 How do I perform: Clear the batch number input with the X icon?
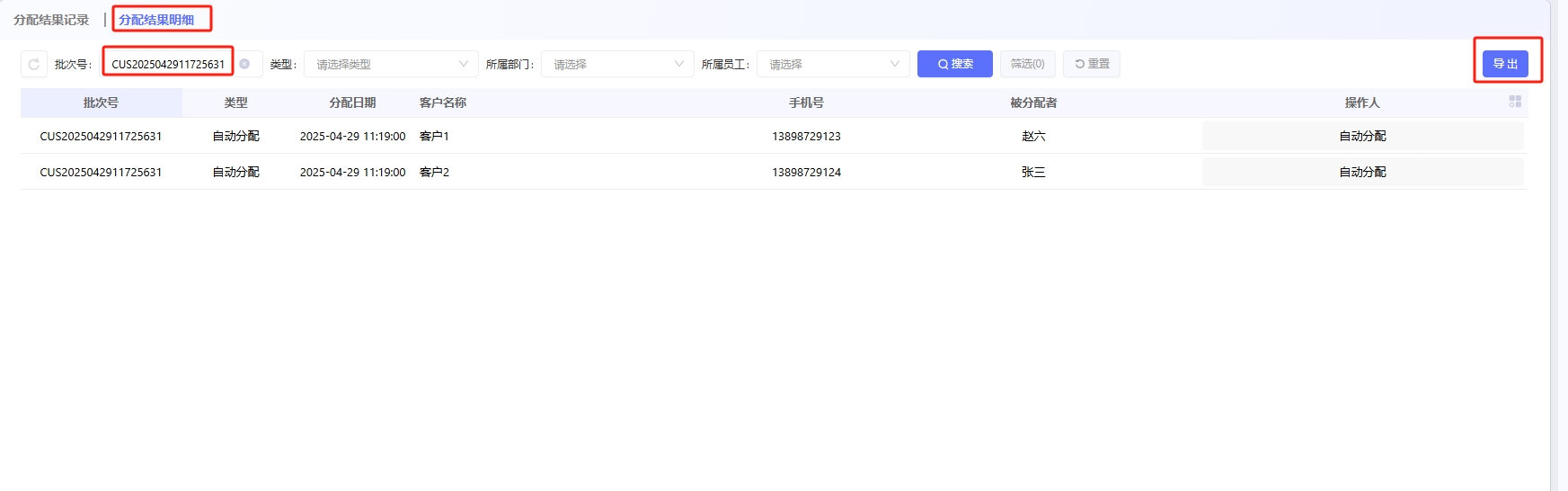tap(244, 64)
